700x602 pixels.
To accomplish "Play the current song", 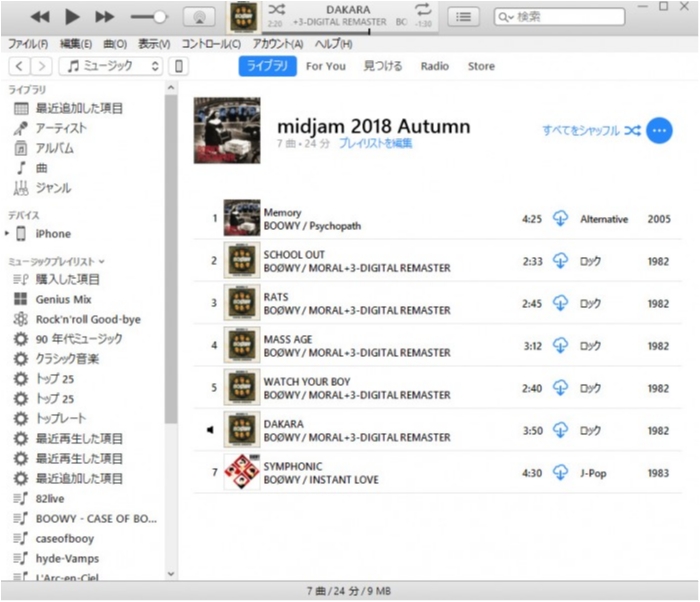I will [x=72, y=17].
